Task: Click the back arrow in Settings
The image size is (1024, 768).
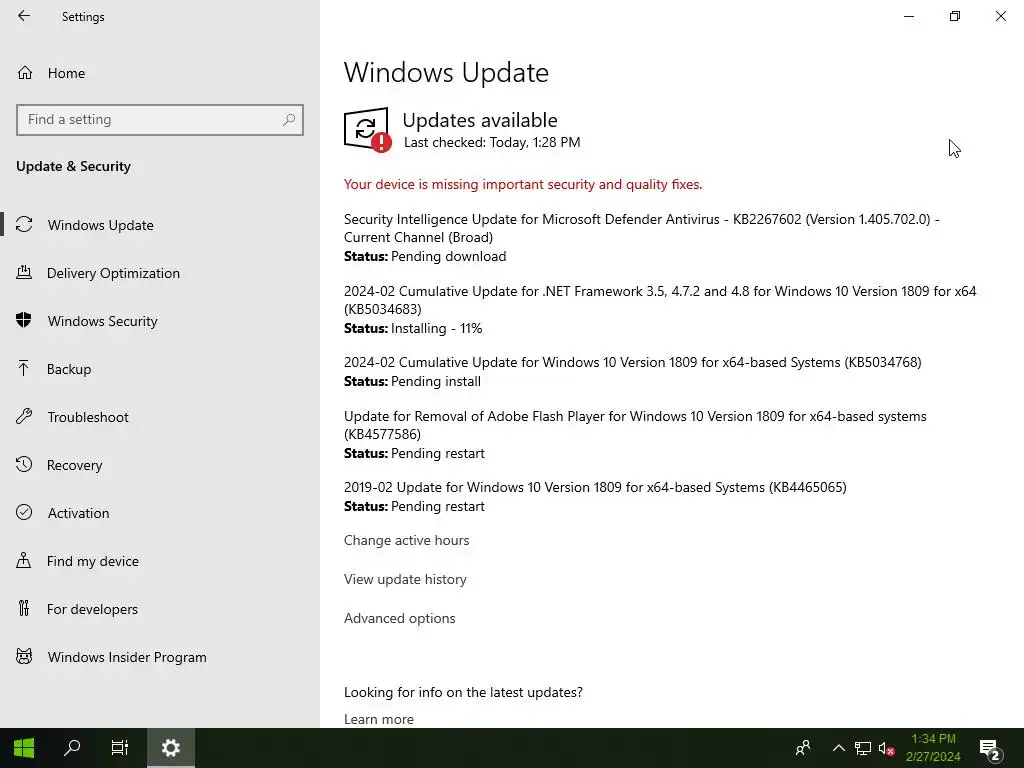Action: pyautogui.click(x=24, y=16)
